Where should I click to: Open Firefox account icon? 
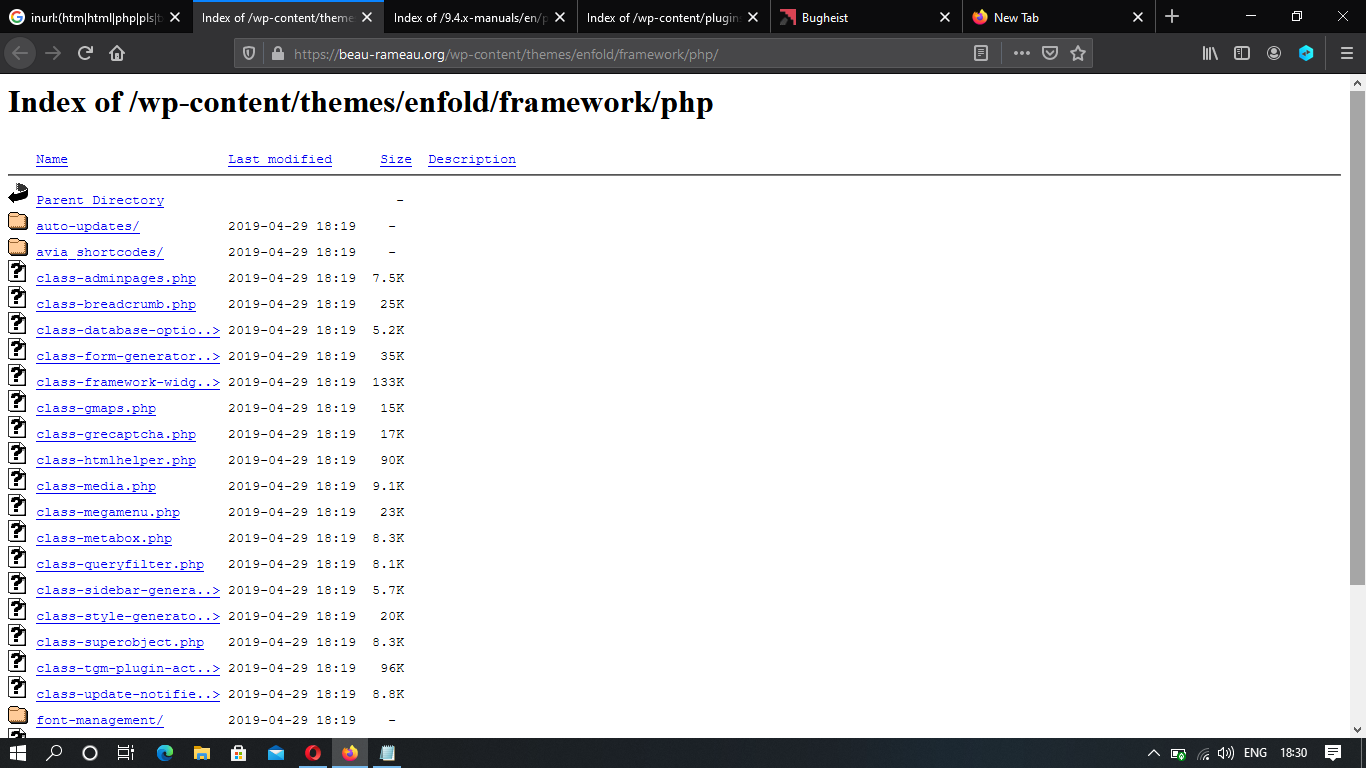pos(1274,54)
